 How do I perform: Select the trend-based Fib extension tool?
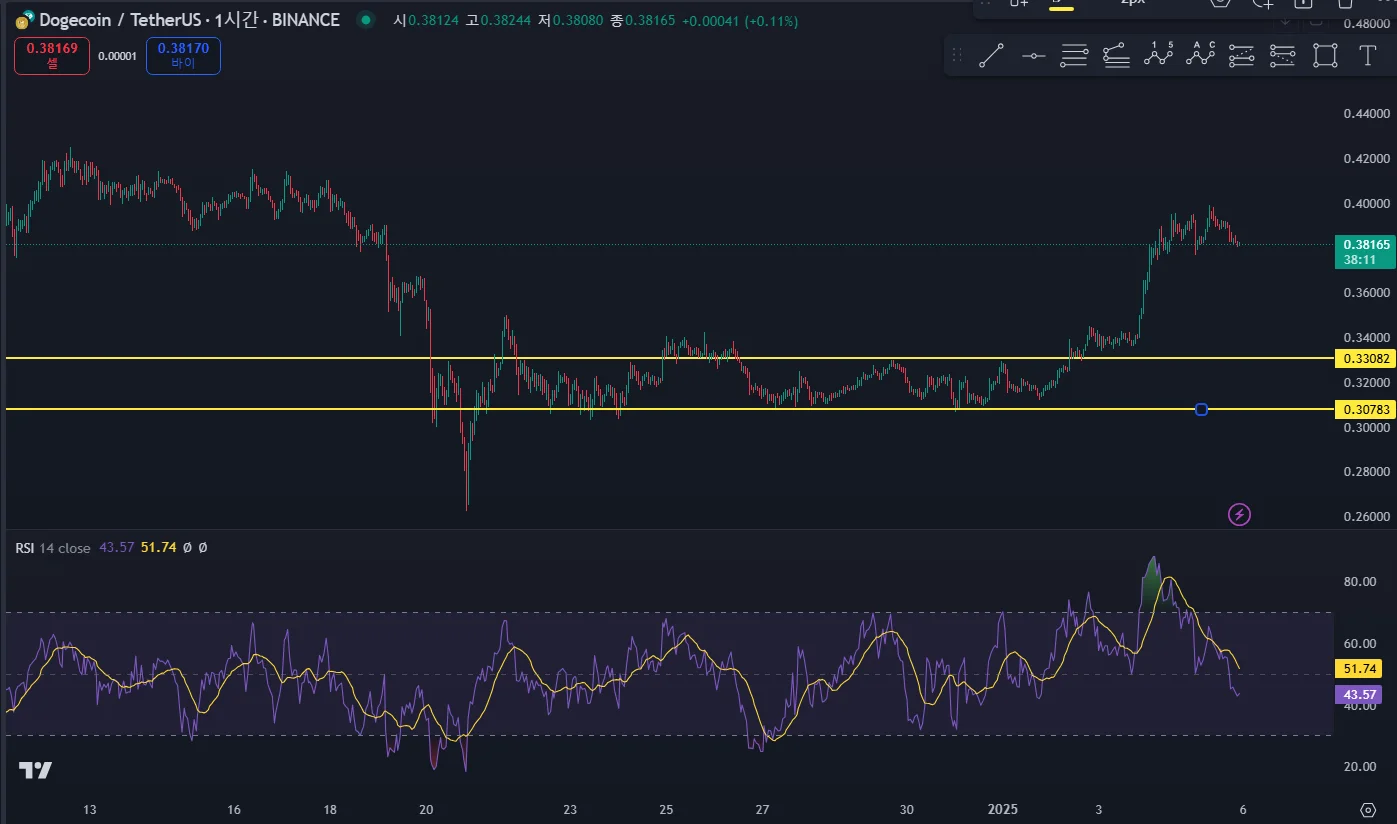coord(1116,56)
